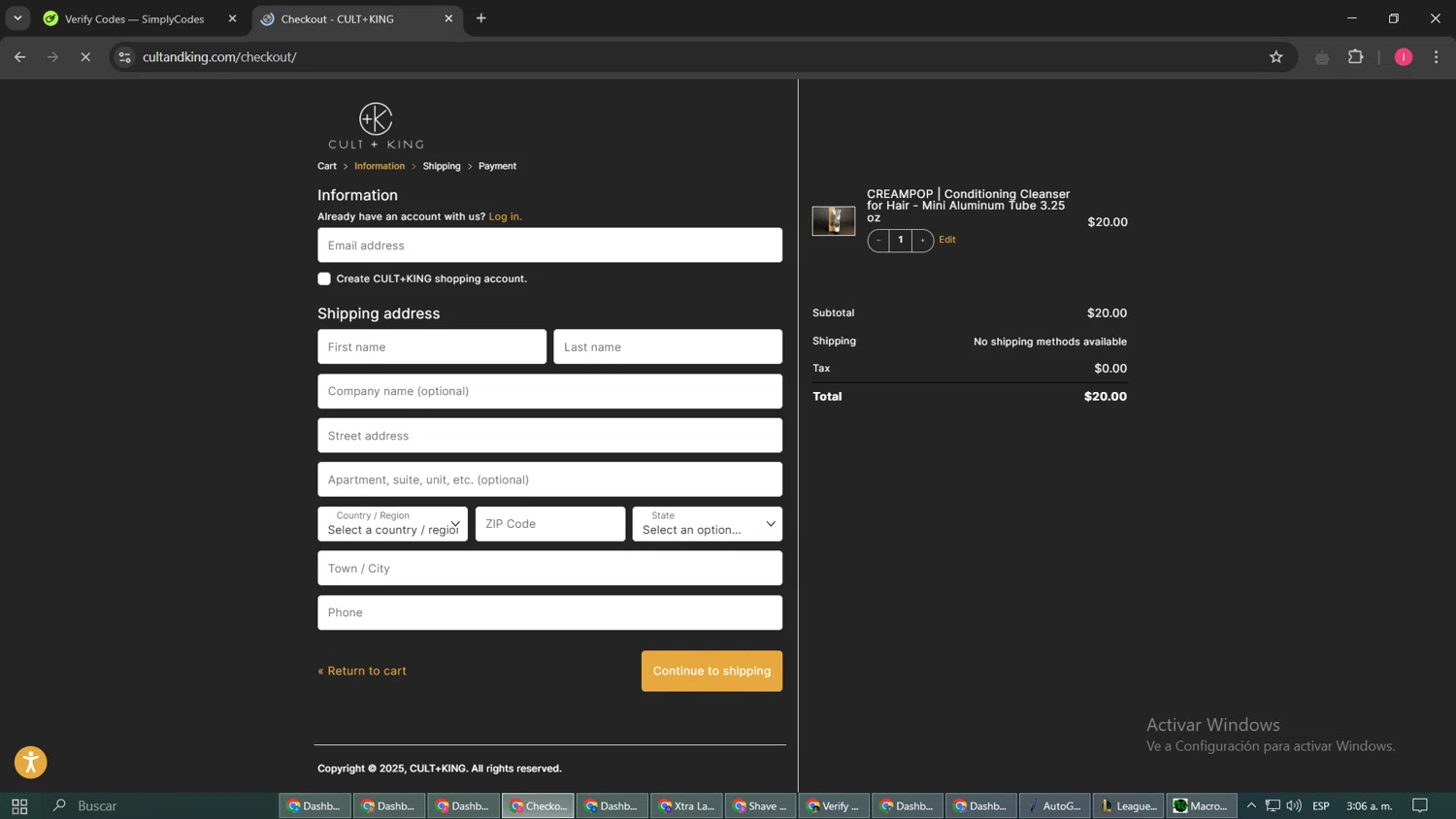Open Shave Chrome window in taskbar
Viewport: 1456px width, 819px height.
pos(761,805)
